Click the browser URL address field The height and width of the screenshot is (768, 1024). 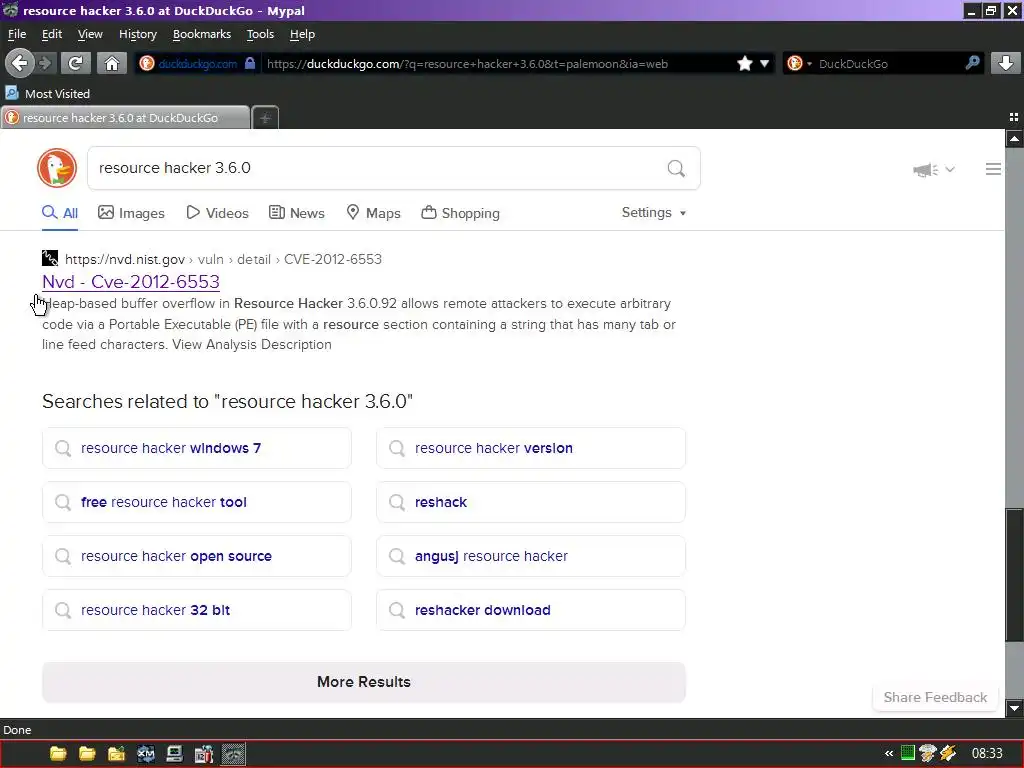coord(496,63)
